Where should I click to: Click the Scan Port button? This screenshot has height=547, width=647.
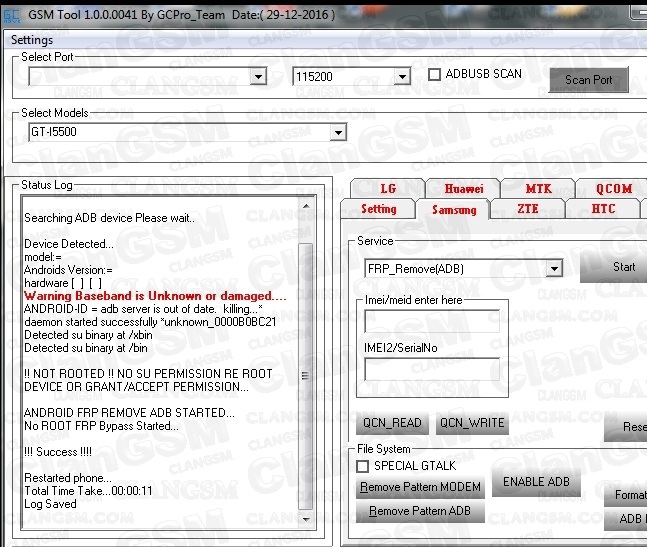(589, 80)
